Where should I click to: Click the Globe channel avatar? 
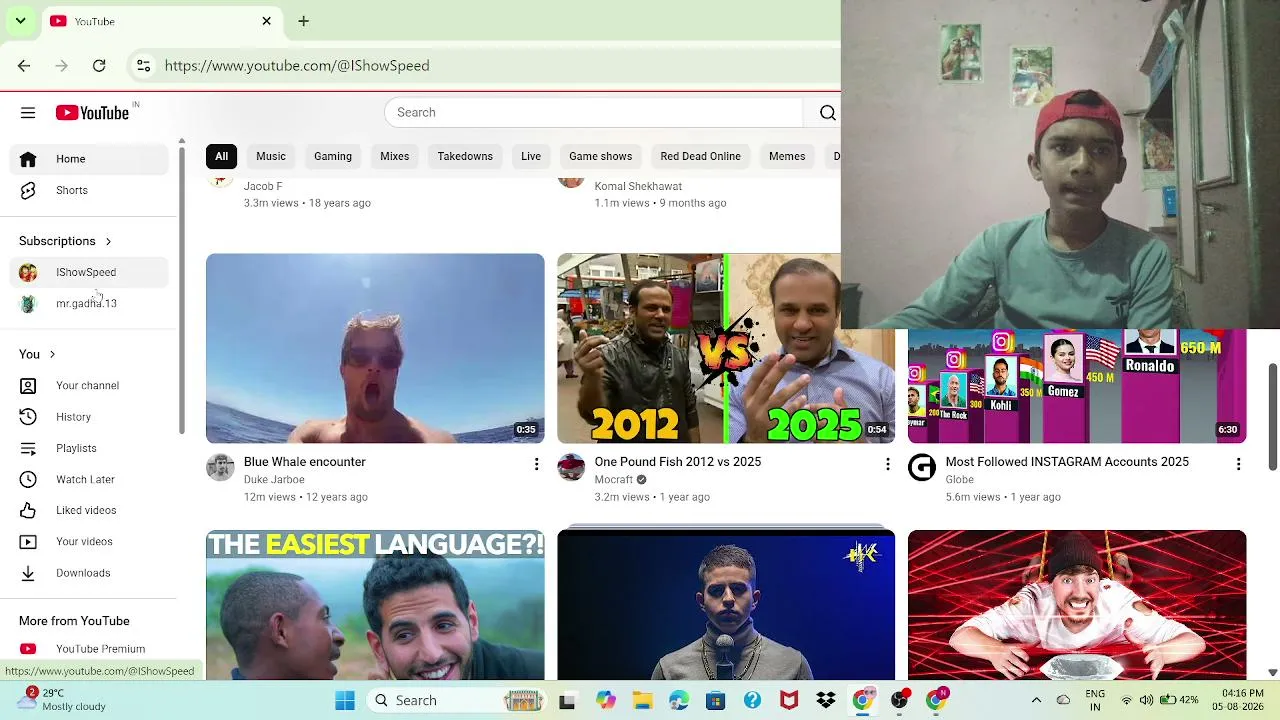point(922,467)
